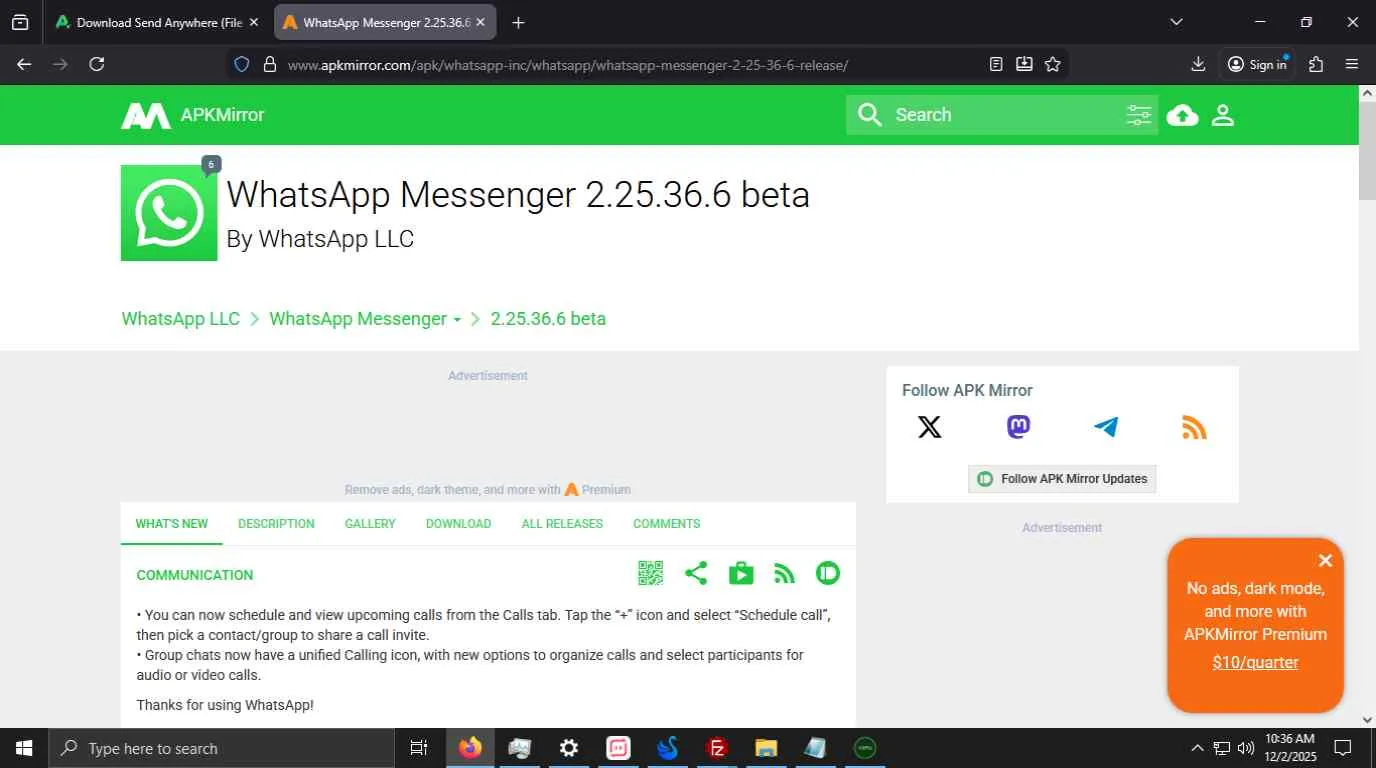1376x768 pixels.
Task: Generate QR code for this APK page
Action: click(x=650, y=573)
